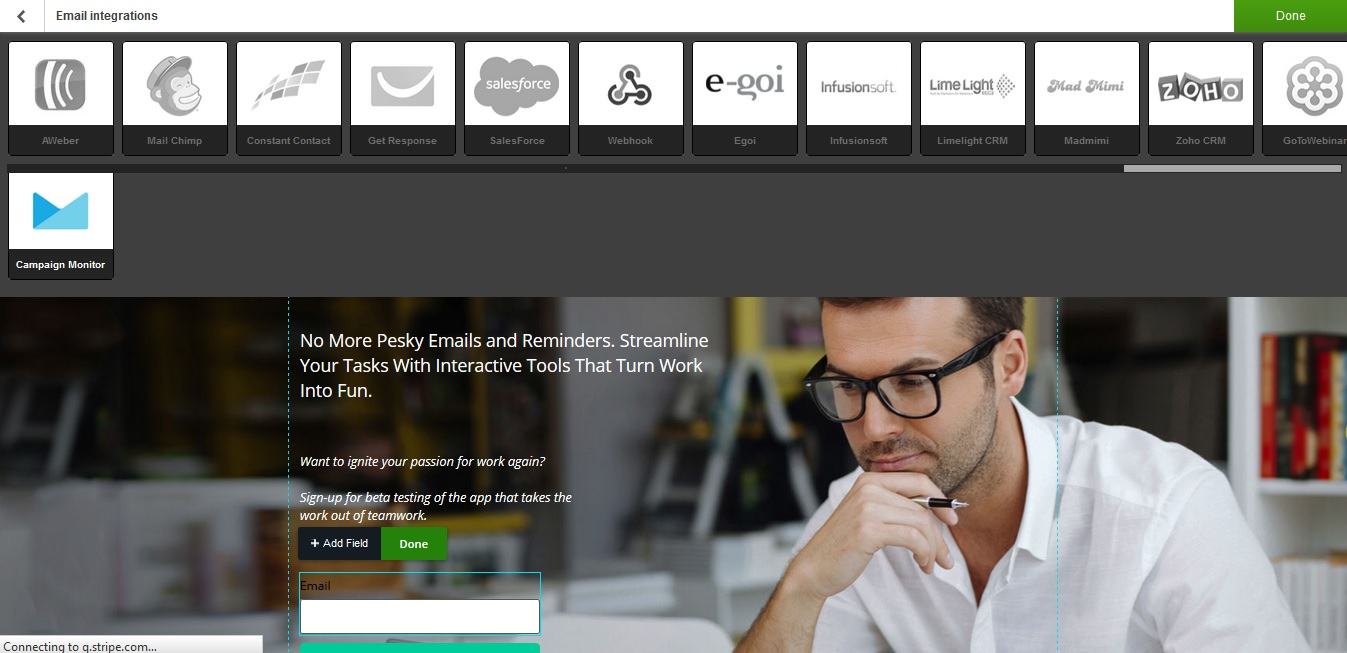Screen dimensions: 1347x653
Task: Select the Get Response integration
Action: tap(403, 98)
